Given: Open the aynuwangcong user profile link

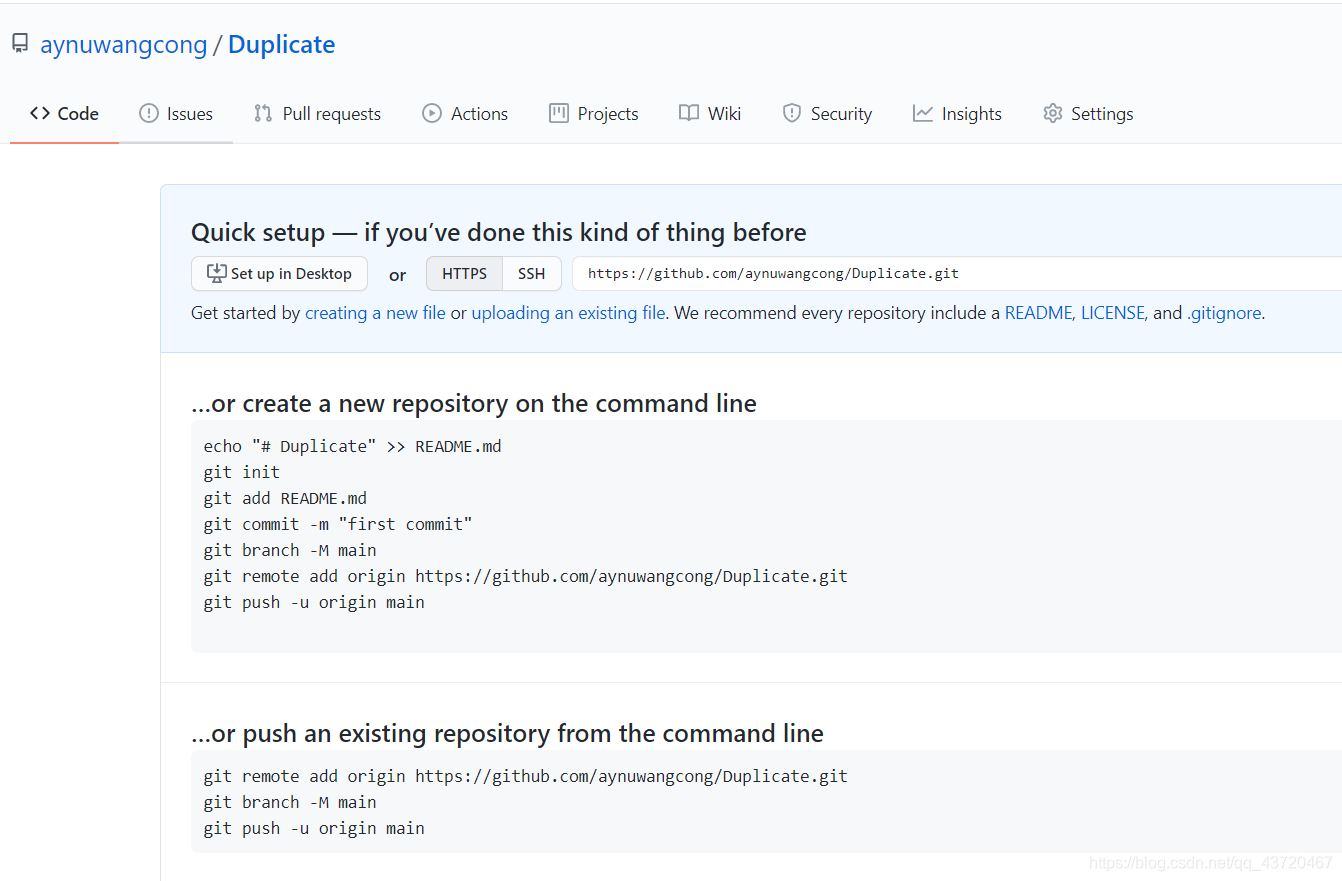Looking at the screenshot, I should coord(123,45).
